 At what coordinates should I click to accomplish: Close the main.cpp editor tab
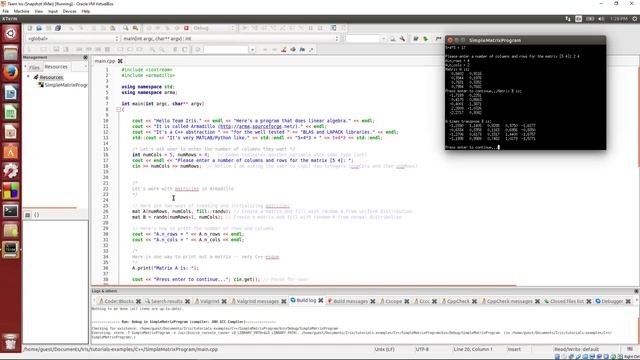tap(120, 61)
